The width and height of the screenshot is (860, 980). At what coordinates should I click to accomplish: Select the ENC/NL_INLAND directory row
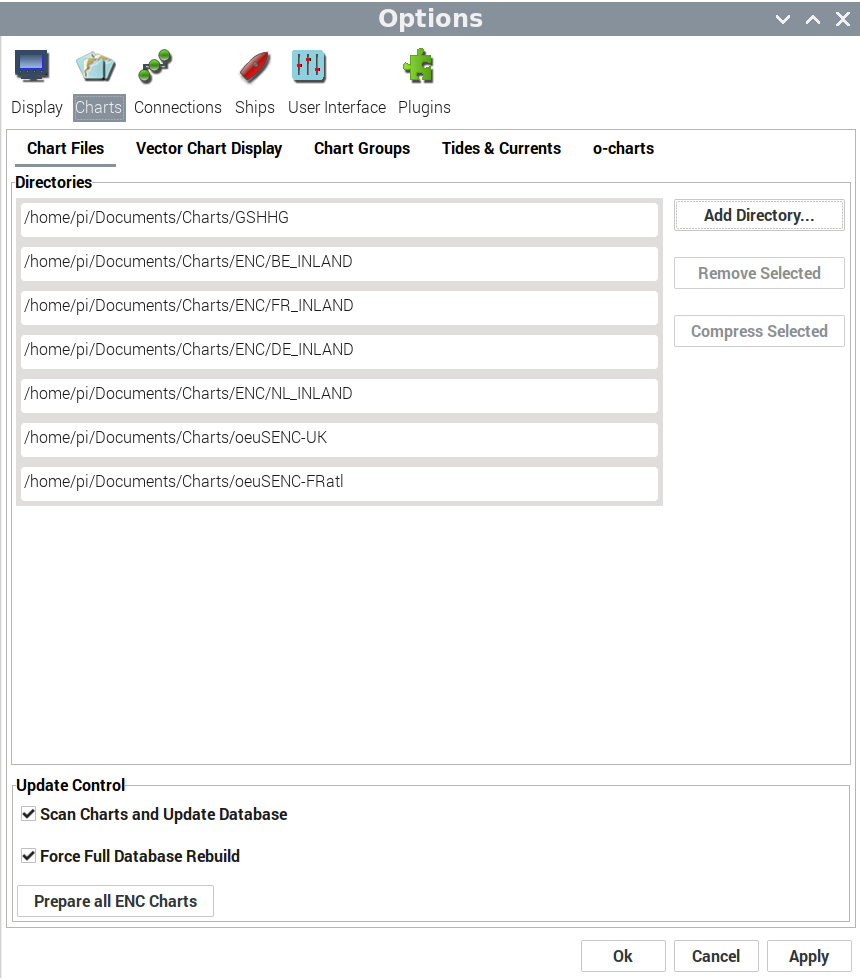339,394
